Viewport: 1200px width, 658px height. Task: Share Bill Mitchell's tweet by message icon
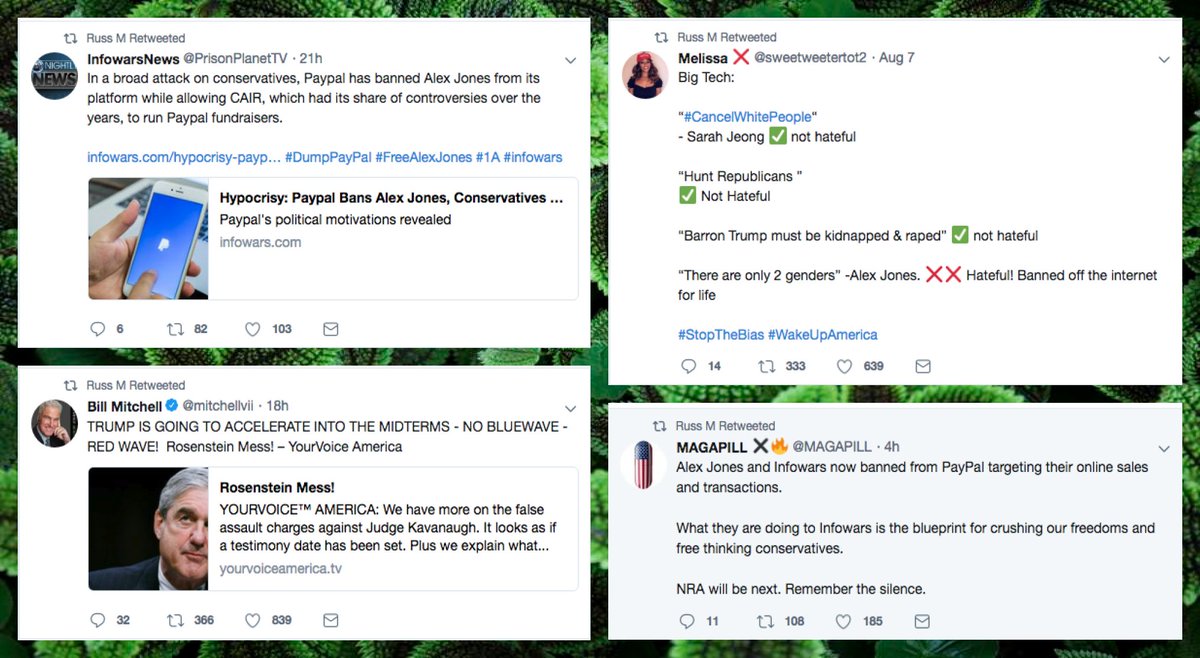click(331, 620)
